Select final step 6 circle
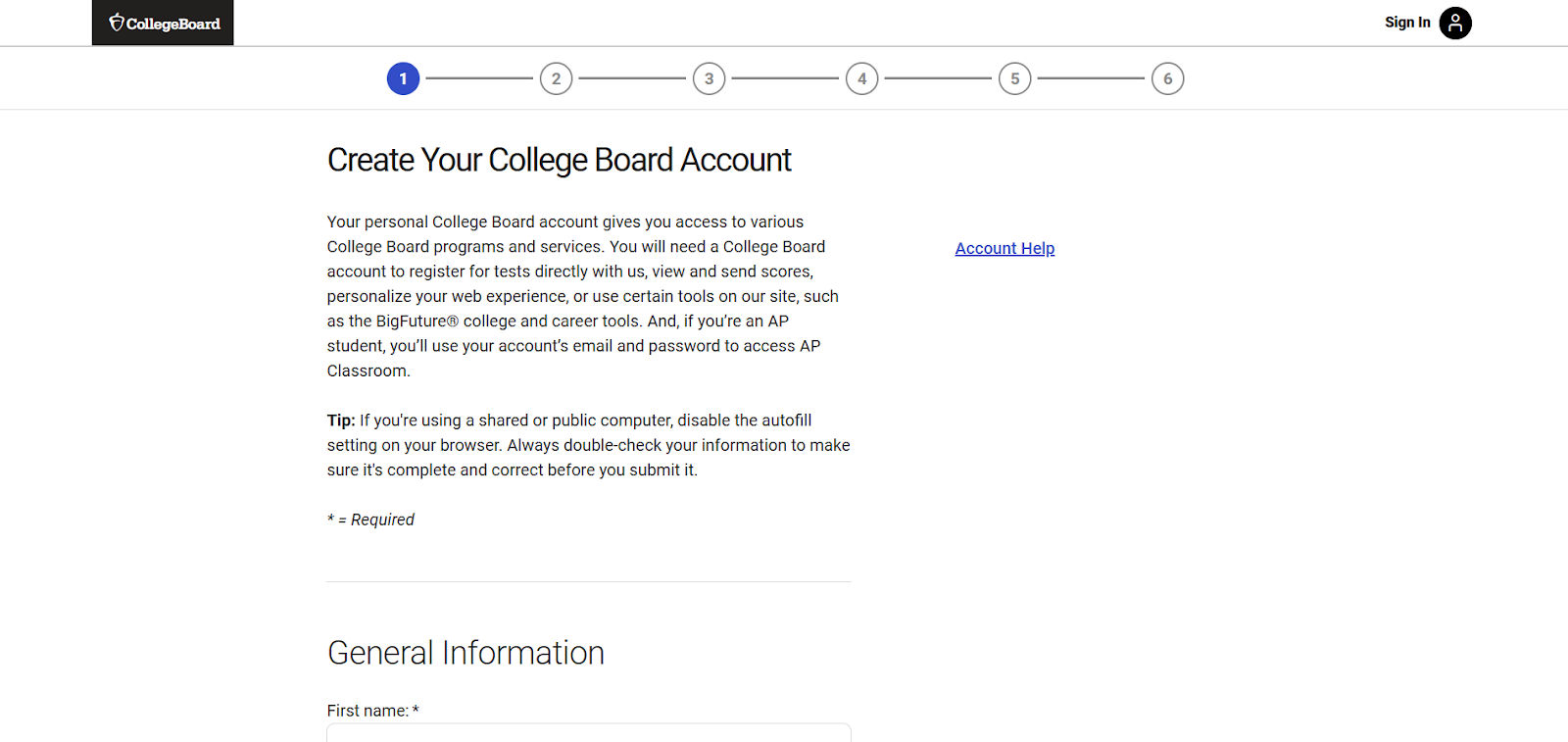The image size is (1568, 742). point(1167,78)
